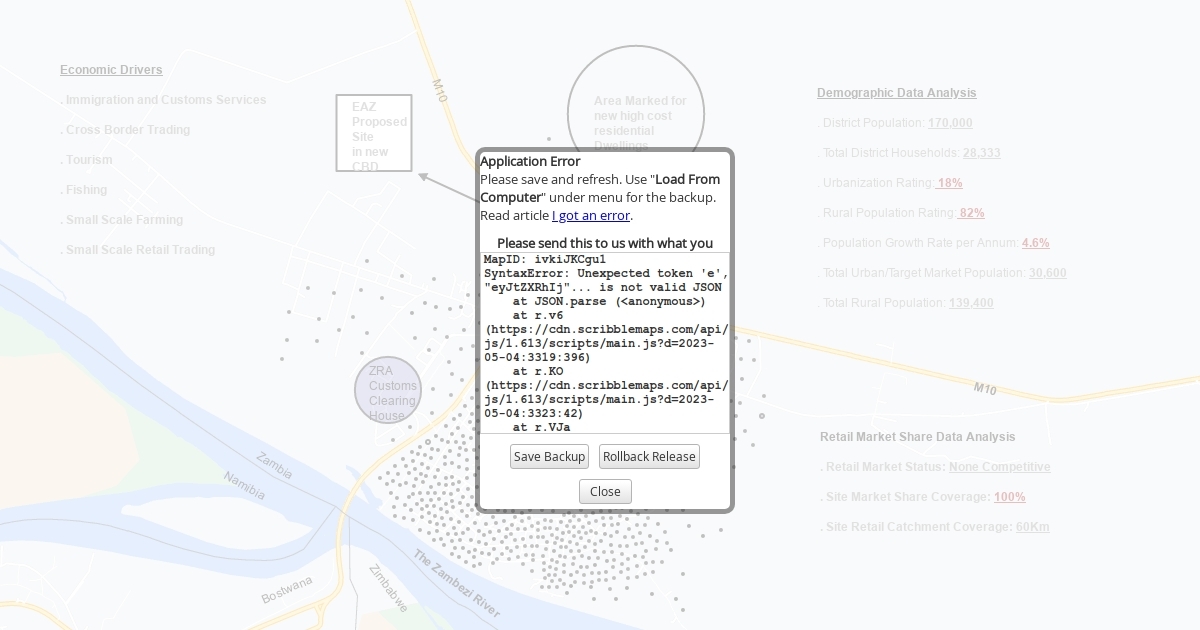Select the EAZ Proposed Site box marker

click(374, 134)
